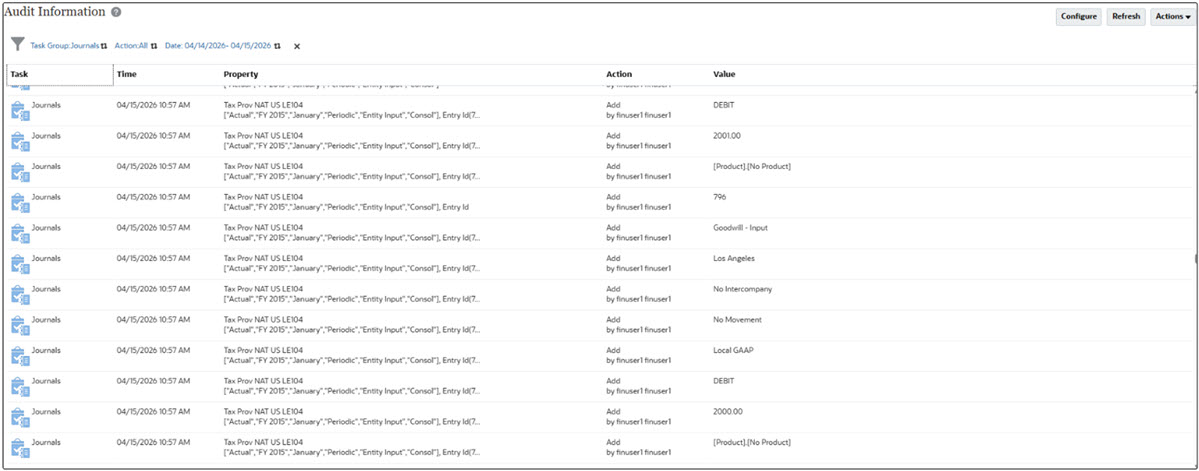Click the time cell in the No Movement row
This screenshot has width=1199, height=471.
click(153, 319)
